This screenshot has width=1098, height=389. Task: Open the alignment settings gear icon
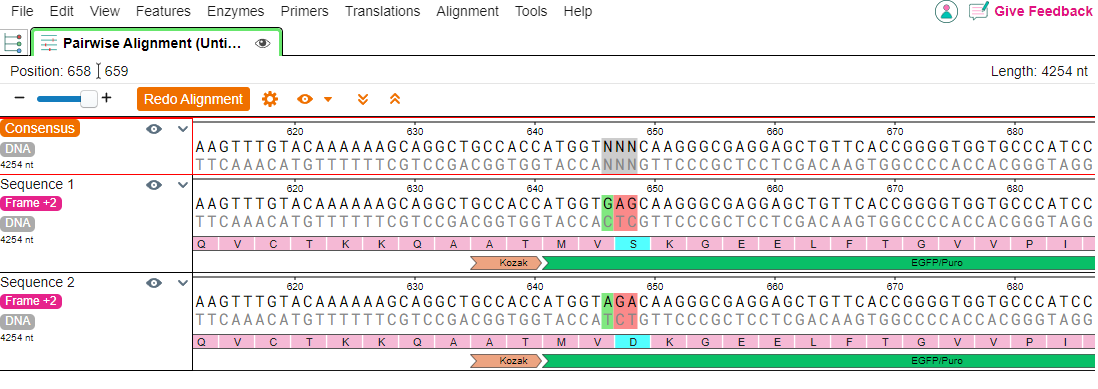270,99
